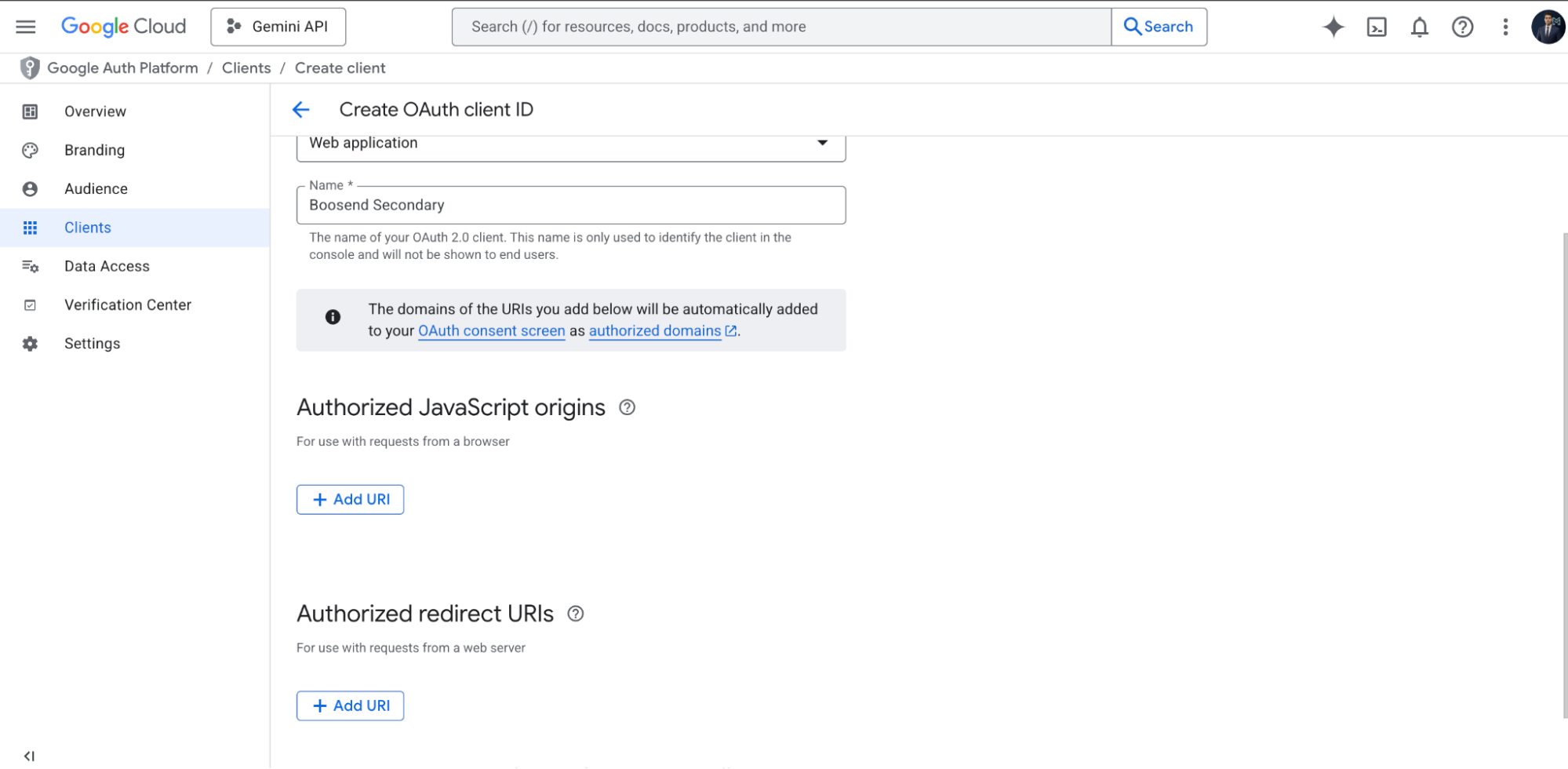Open Audience section icon
This screenshot has width=1568, height=769.
click(30, 188)
